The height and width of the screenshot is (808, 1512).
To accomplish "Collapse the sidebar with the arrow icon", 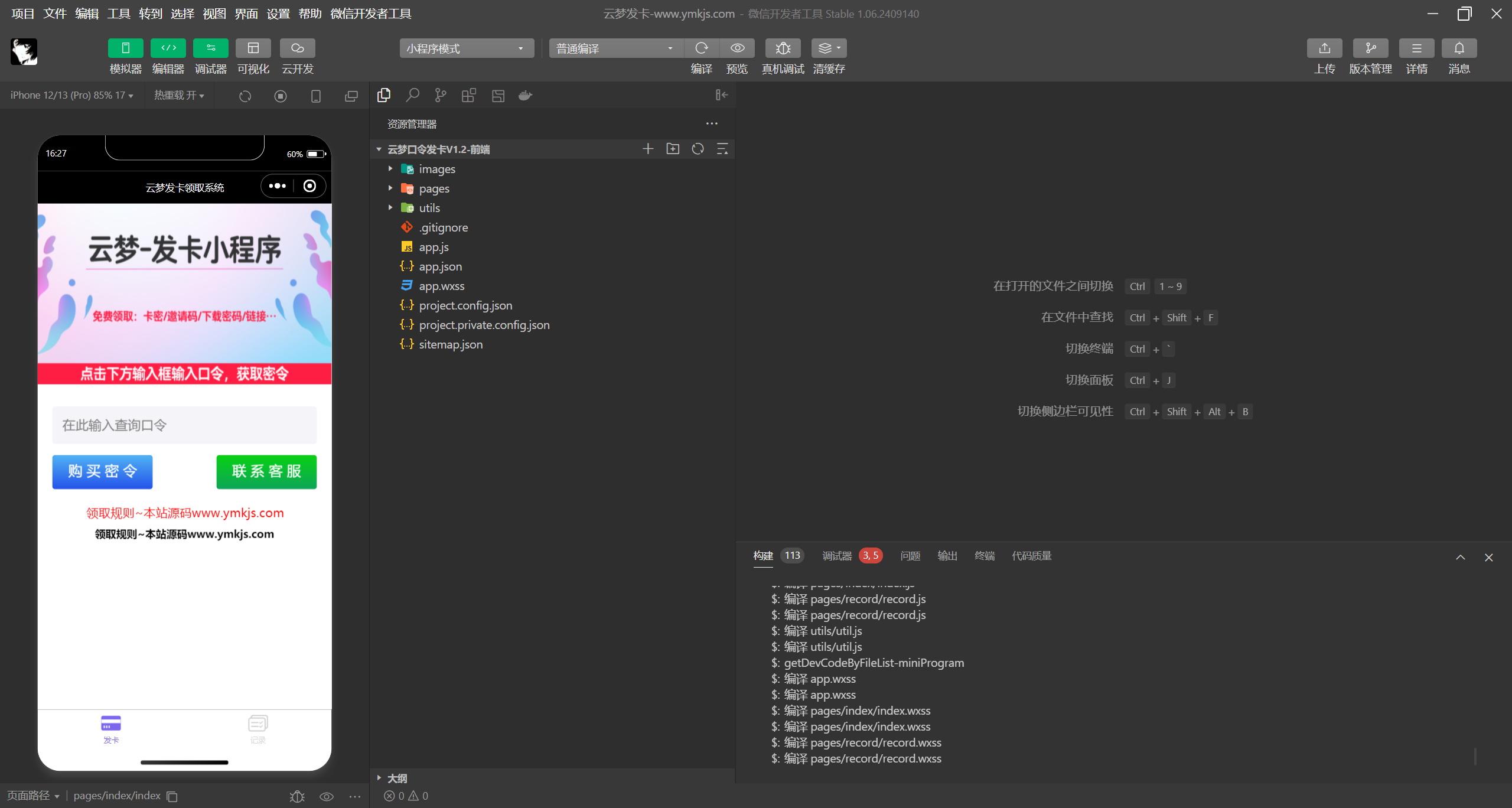I will pos(722,95).
